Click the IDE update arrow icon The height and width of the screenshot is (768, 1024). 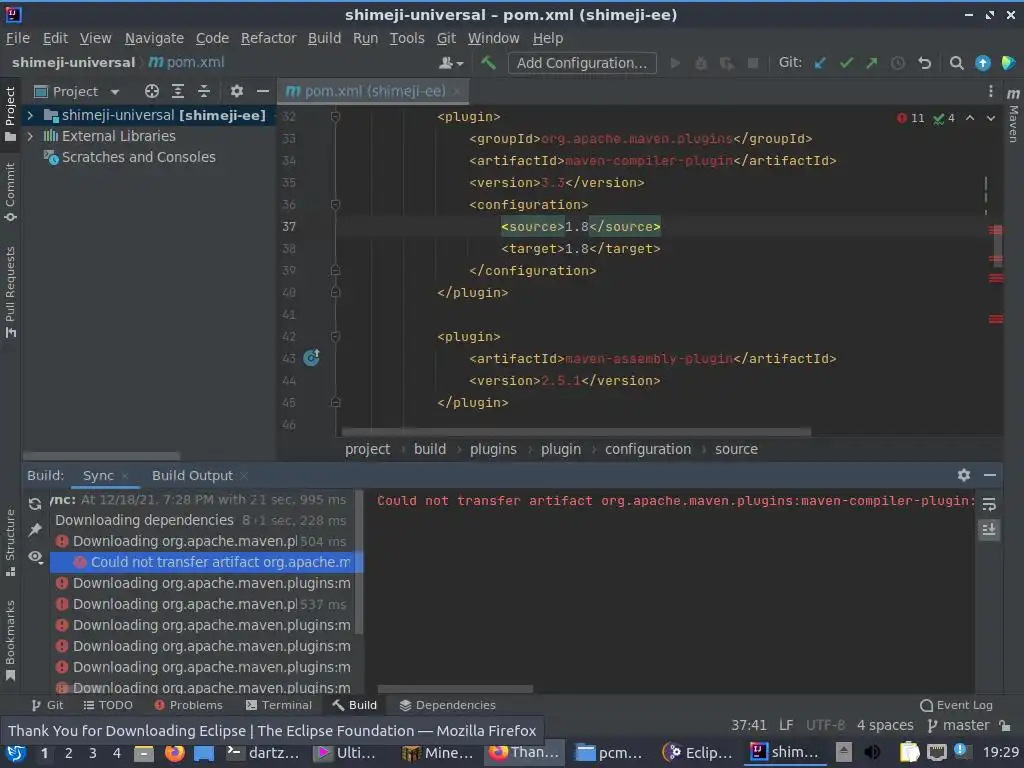pyautogui.click(x=982, y=63)
